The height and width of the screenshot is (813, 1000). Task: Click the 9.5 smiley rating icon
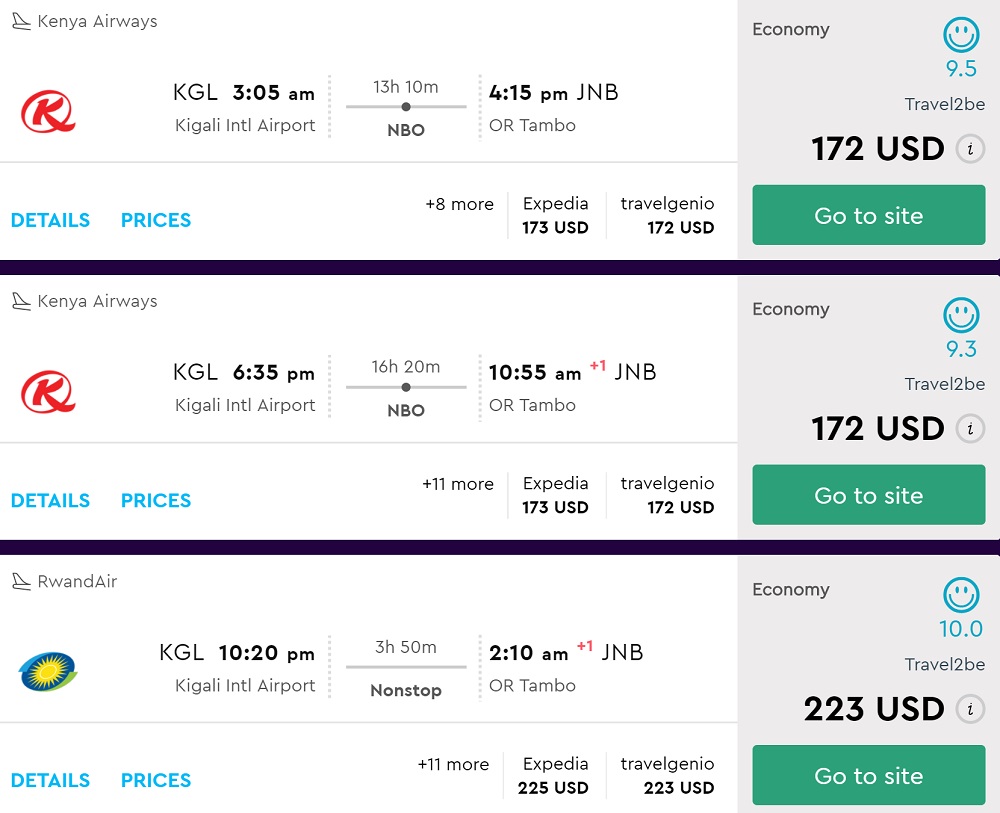coord(961,35)
